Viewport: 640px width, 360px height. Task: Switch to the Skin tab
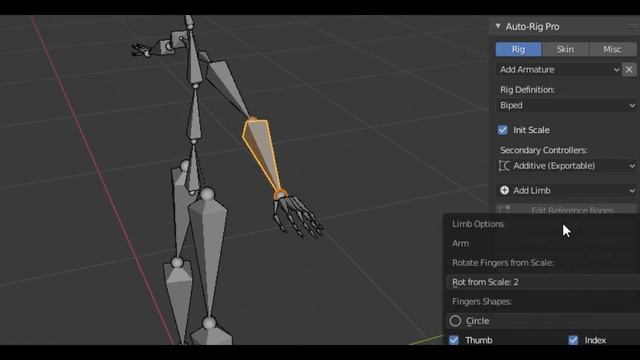pyautogui.click(x=565, y=49)
